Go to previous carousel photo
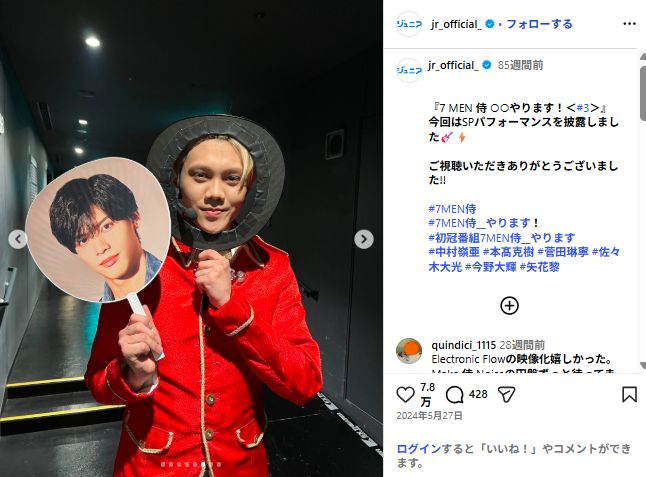Viewport: 646px width, 477px height. (x=18, y=239)
